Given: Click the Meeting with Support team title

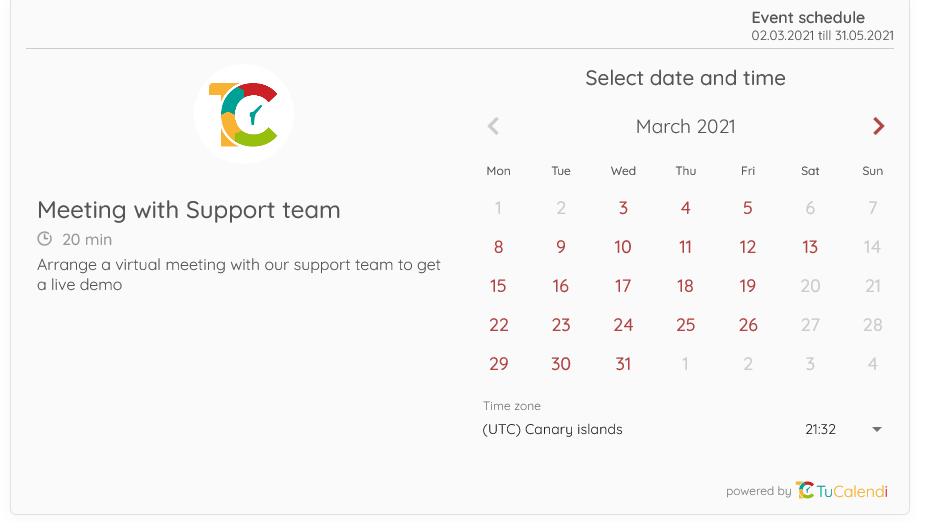Looking at the screenshot, I should coord(189,210).
